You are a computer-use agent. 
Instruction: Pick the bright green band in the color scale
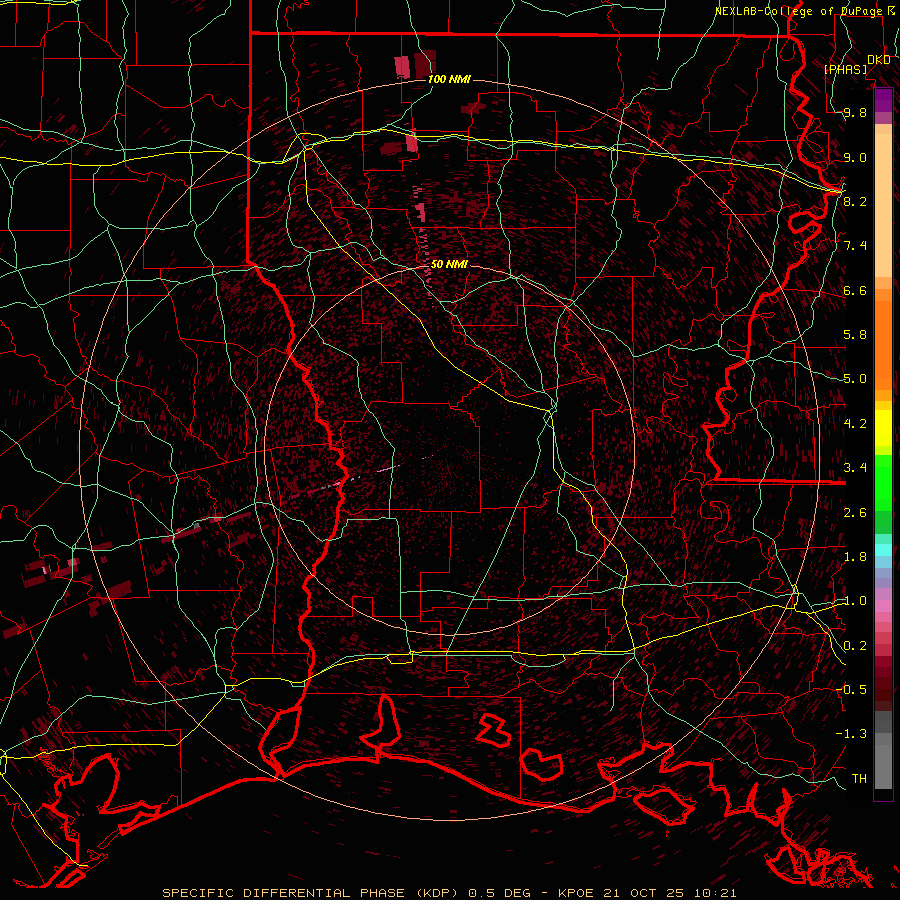click(x=883, y=483)
